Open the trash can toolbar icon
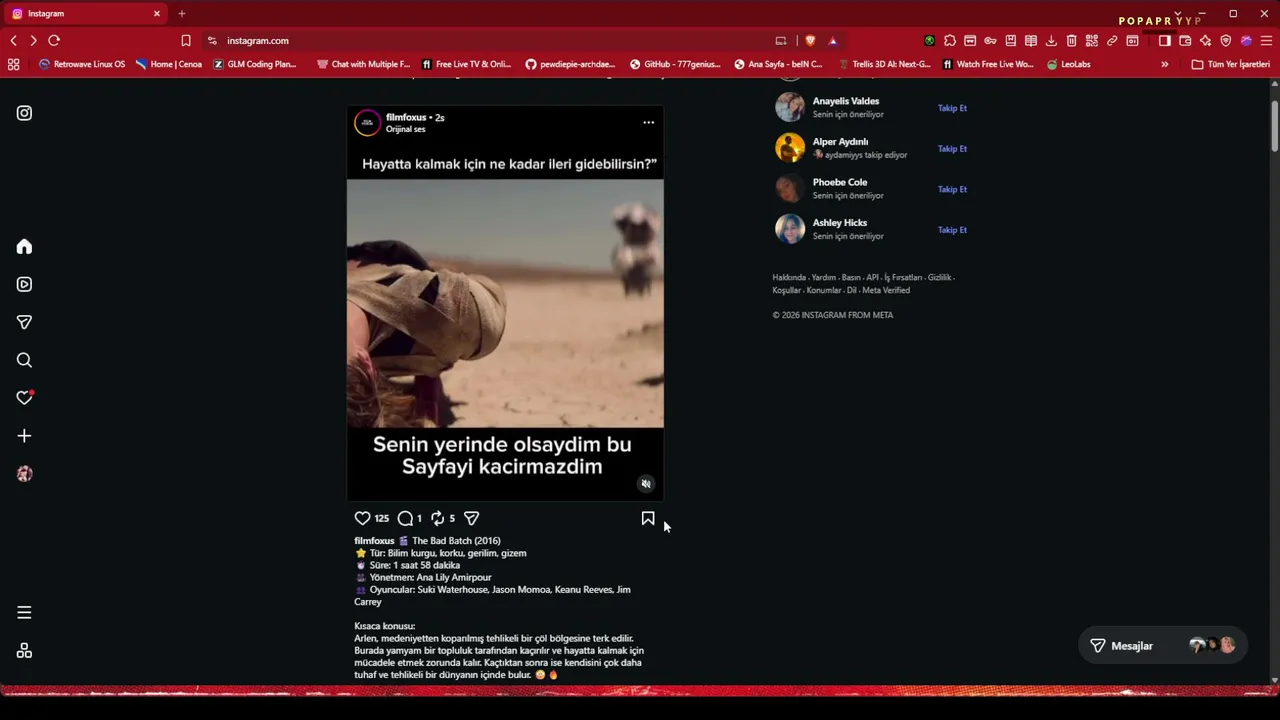 point(1071,41)
